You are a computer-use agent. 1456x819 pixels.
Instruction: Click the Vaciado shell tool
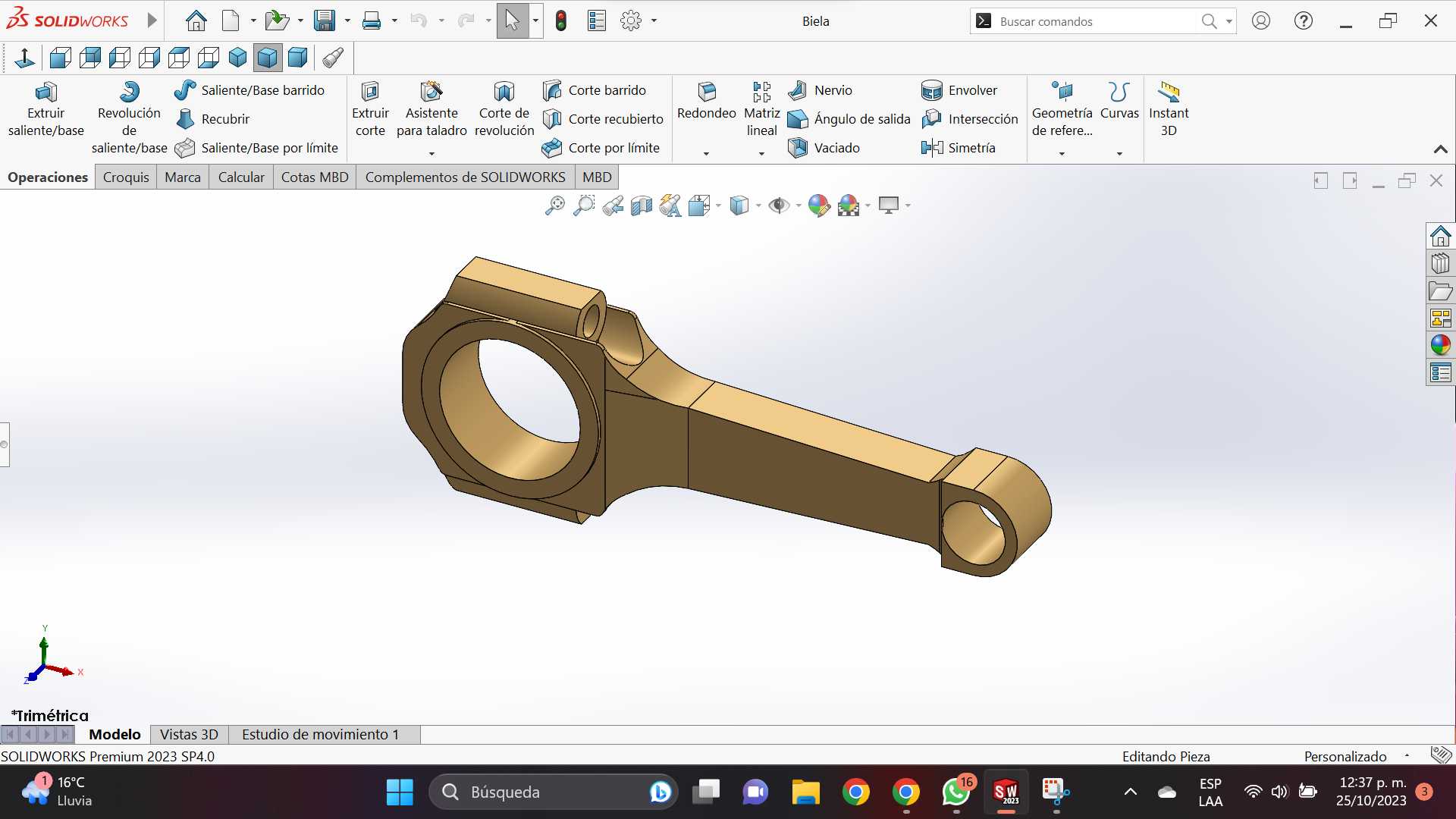coord(824,148)
